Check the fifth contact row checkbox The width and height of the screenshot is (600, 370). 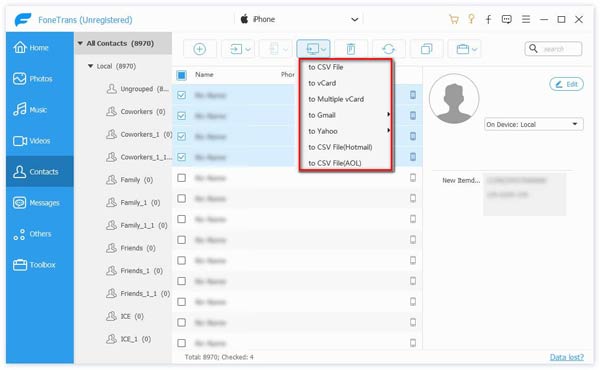tap(181, 178)
